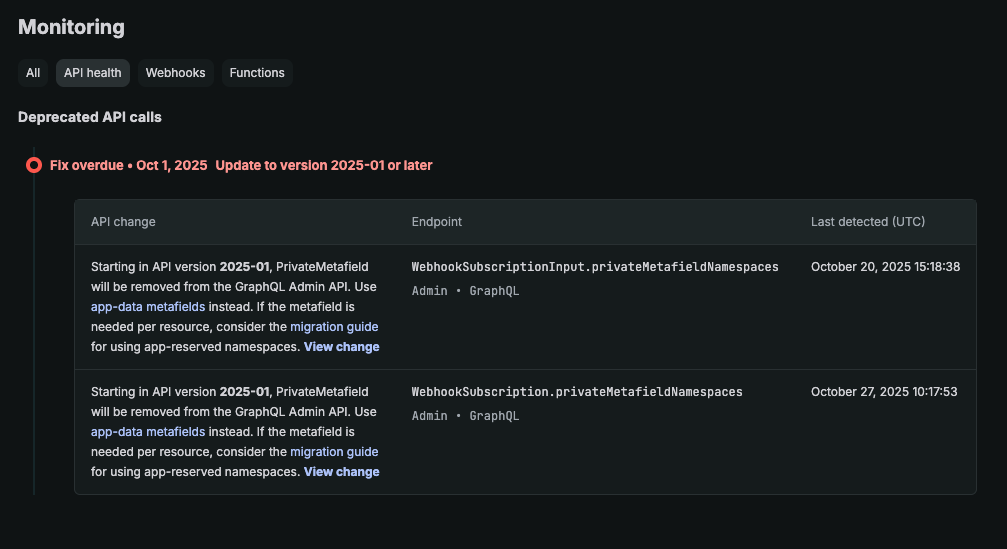Open the Webhooks filter tab
Image resolution: width=1007 pixels, height=549 pixels.
175,73
